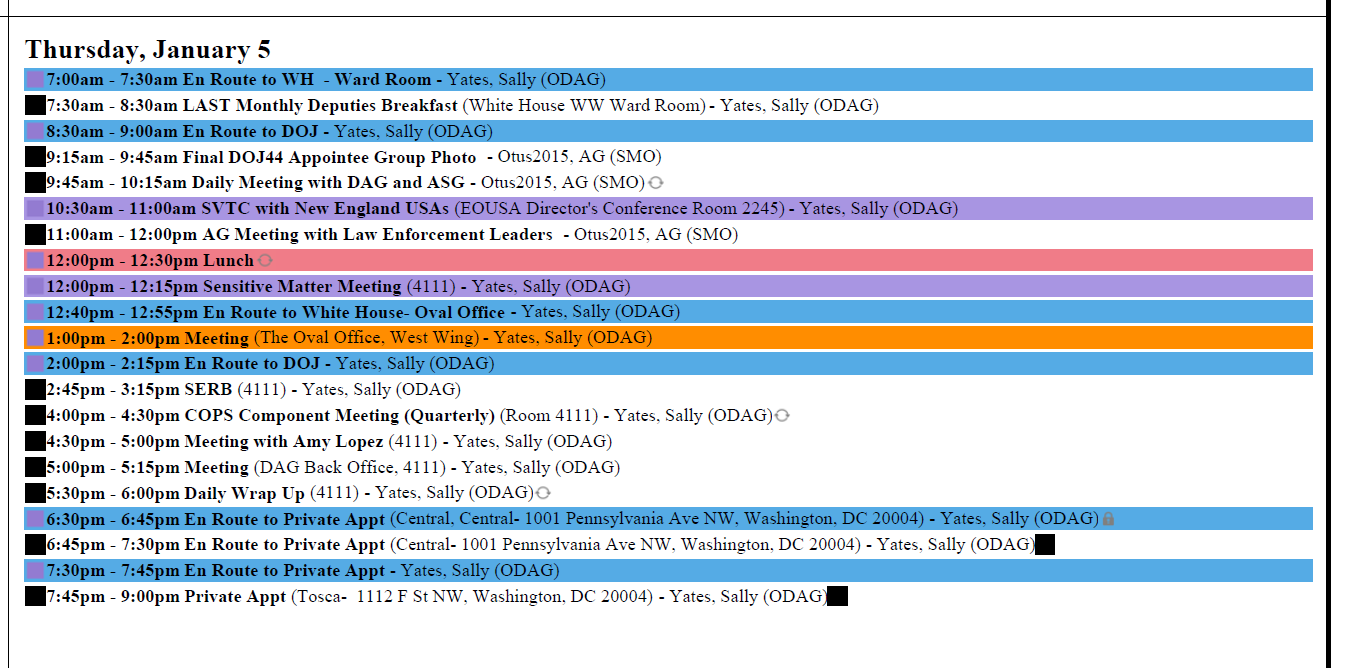
Task: Select the 6:30pm En Route to Private Appt entry
Action: [x=668, y=519]
